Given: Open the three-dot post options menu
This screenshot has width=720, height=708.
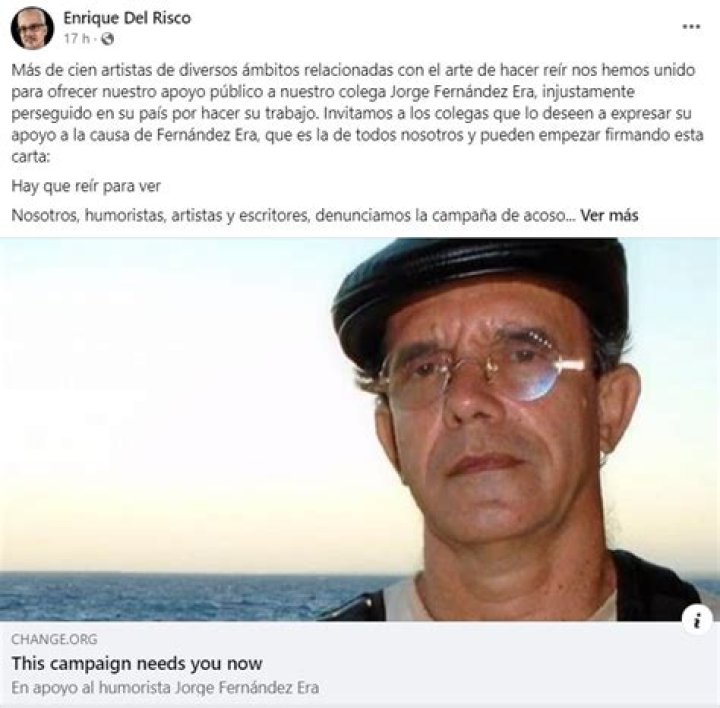Looking at the screenshot, I should [691, 26].
